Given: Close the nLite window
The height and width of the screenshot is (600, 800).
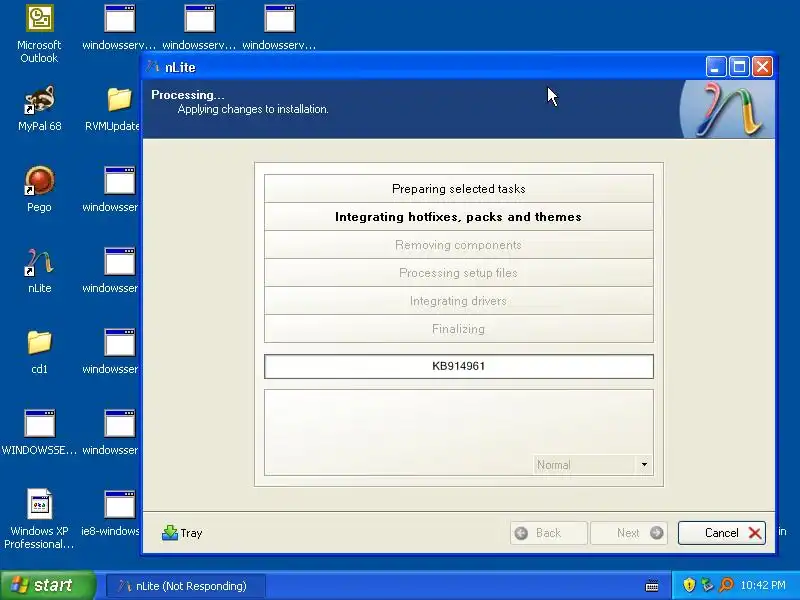Looking at the screenshot, I should (762, 67).
